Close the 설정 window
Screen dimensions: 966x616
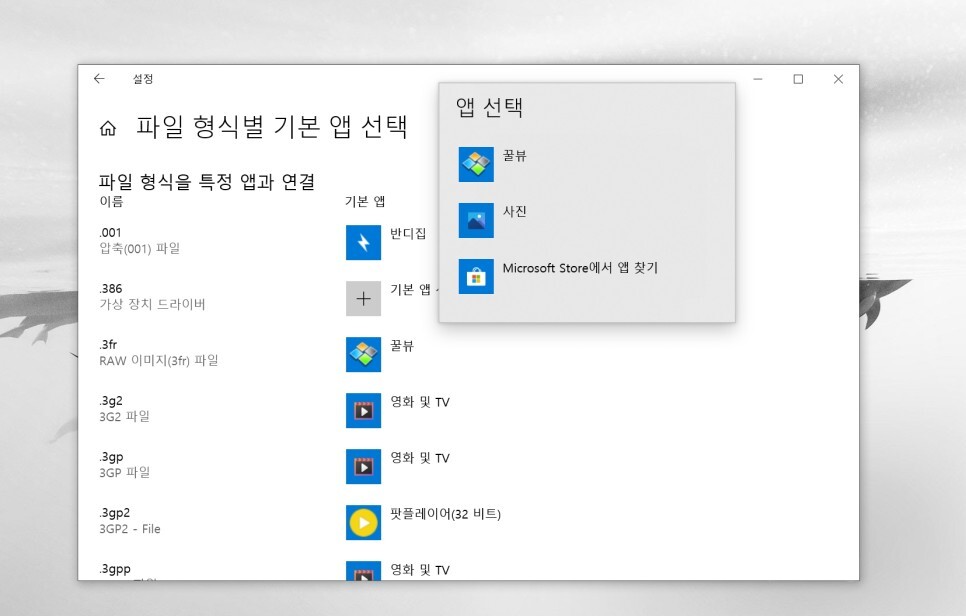(x=838, y=79)
